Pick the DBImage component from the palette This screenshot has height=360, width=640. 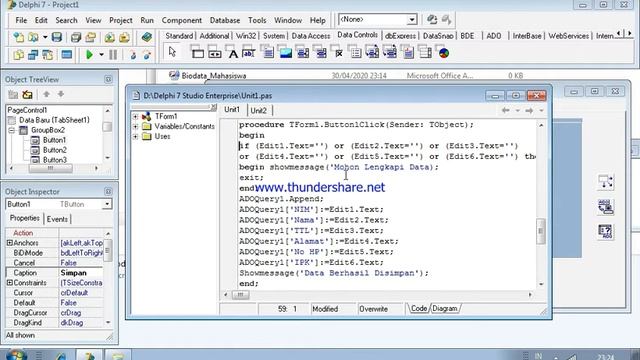(286, 53)
